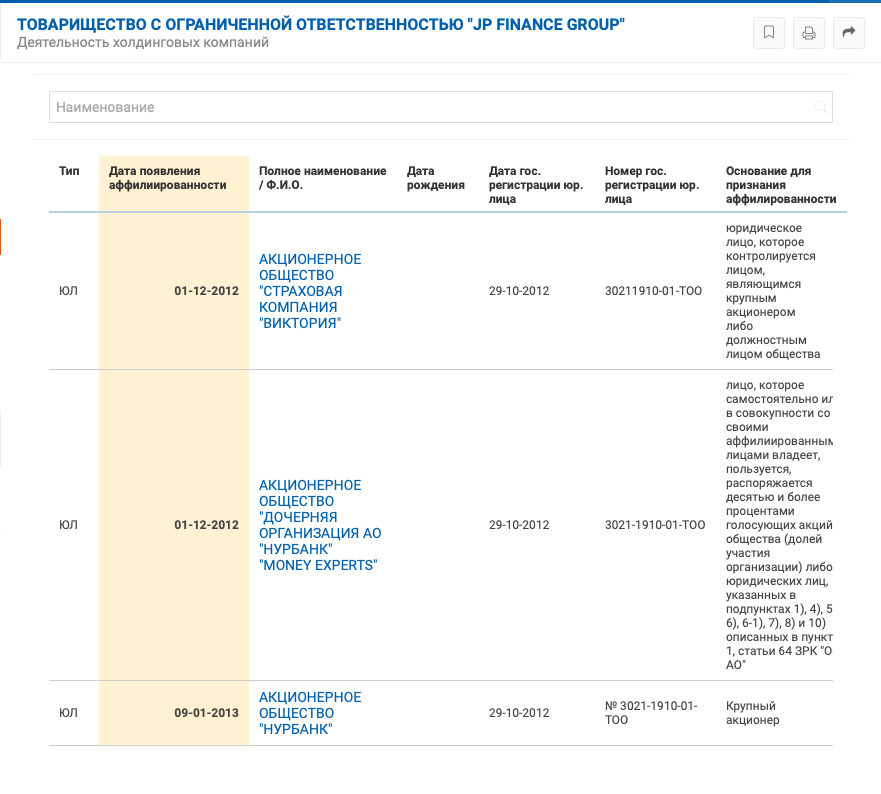Select the 09-01-2013 date cell
Screen dimensions: 881x794
click(206, 713)
